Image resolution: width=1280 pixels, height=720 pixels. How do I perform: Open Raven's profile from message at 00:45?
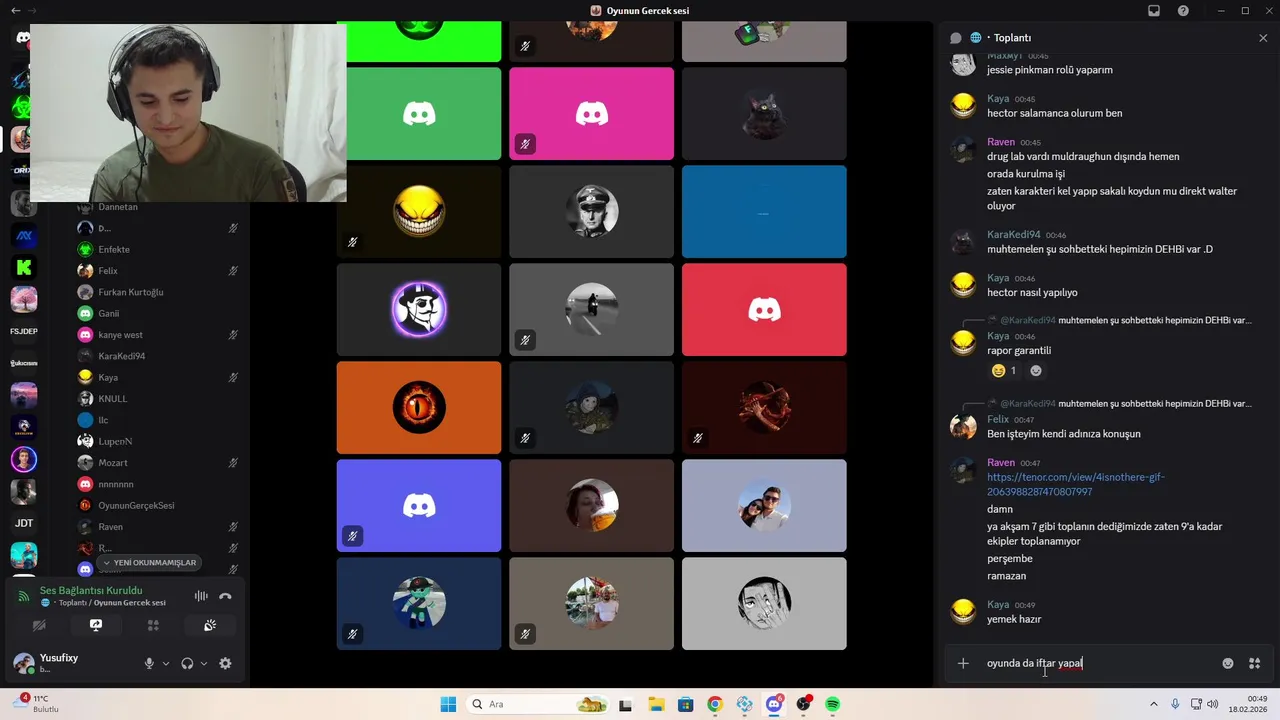(1000, 142)
